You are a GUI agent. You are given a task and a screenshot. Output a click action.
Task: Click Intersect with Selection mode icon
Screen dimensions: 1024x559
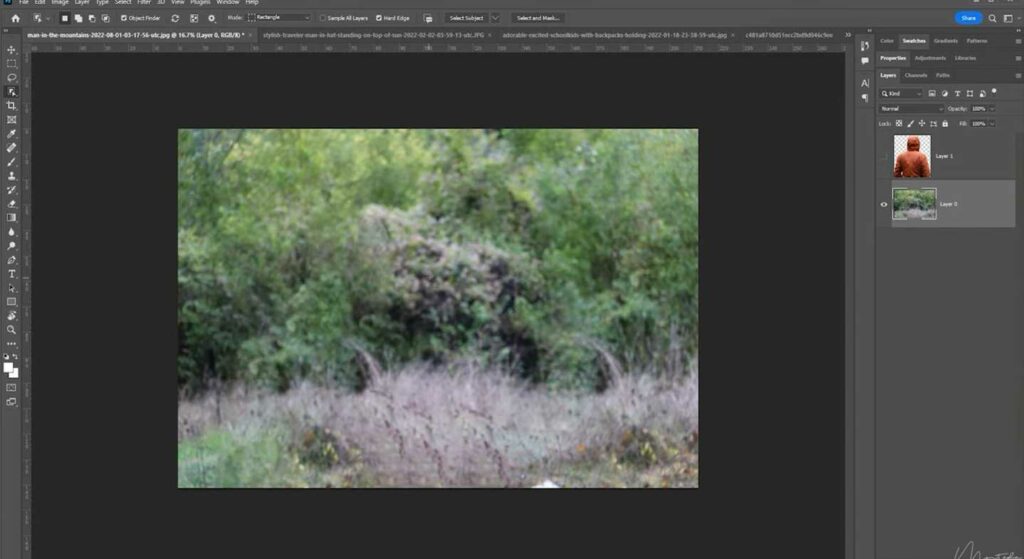coord(106,18)
